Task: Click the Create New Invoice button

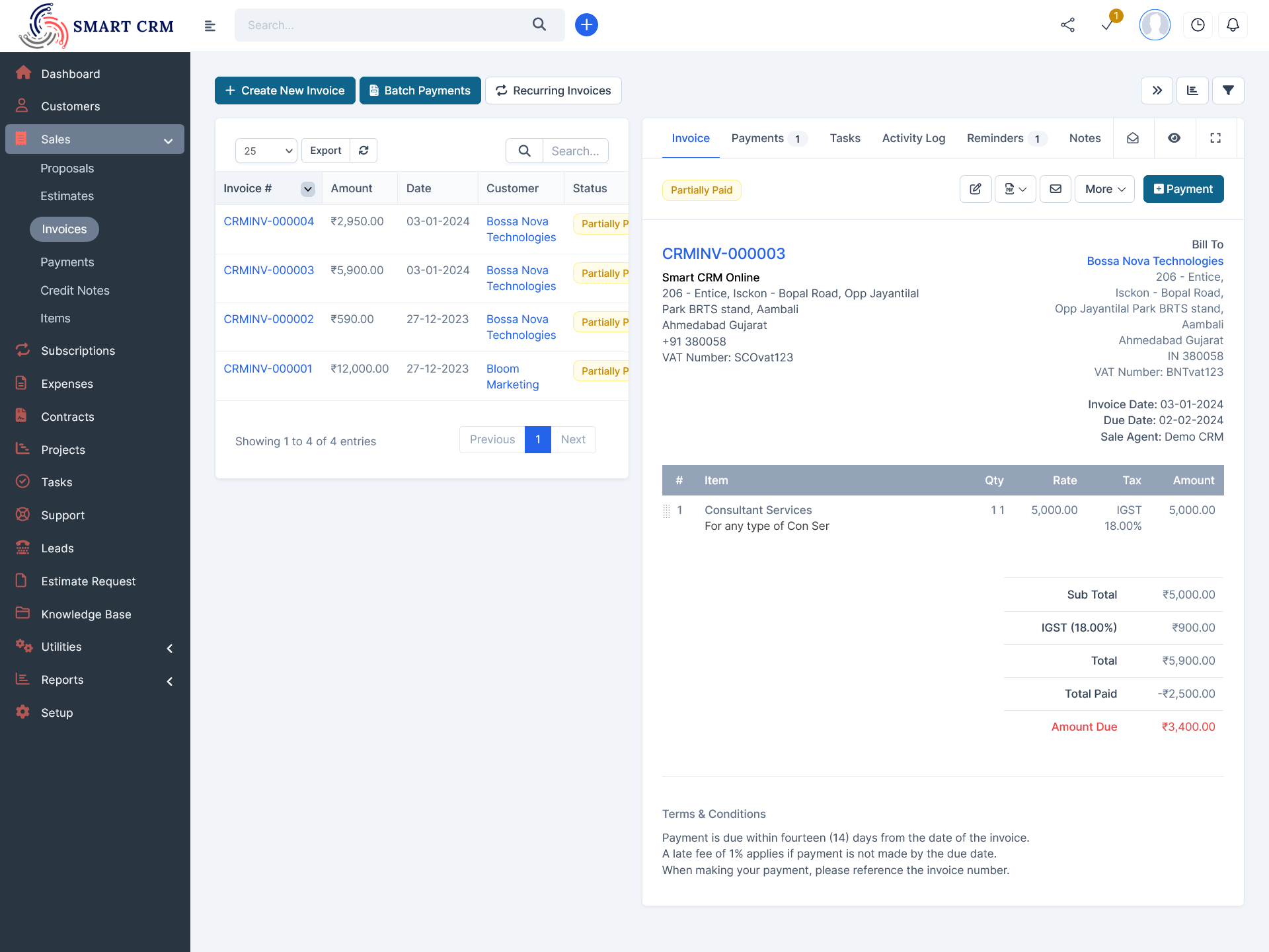Action: point(284,91)
